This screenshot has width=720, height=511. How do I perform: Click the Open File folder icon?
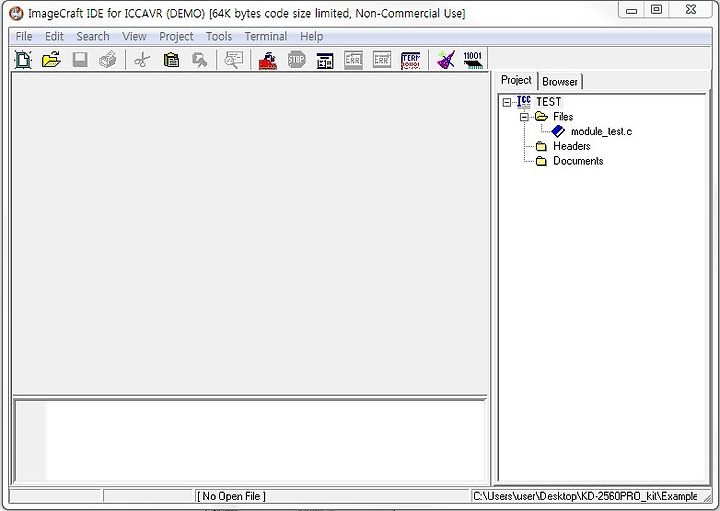click(x=51, y=60)
